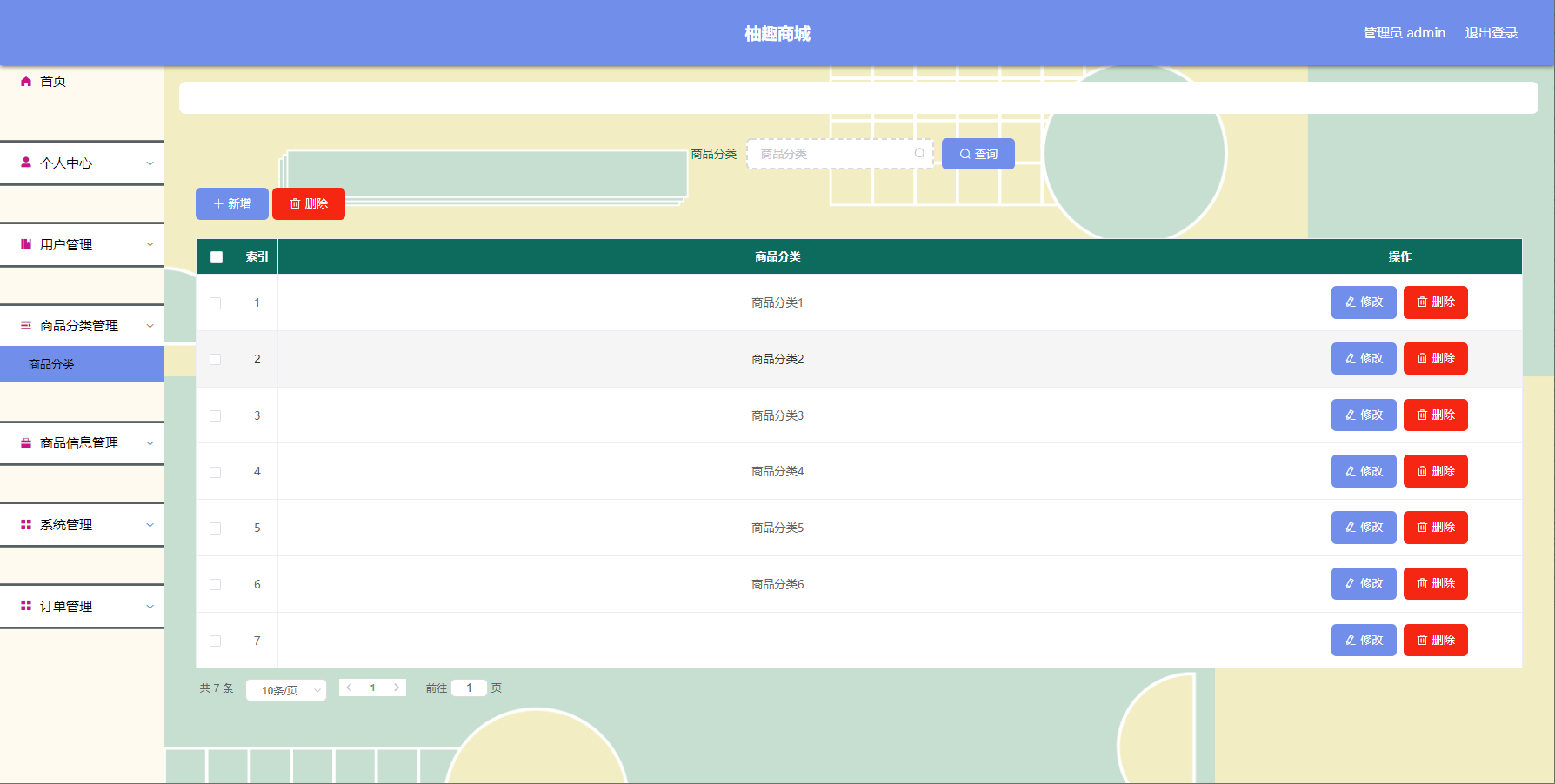
Task: Collapse the 商品分类管理 sidebar section
Action: point(82,325)
